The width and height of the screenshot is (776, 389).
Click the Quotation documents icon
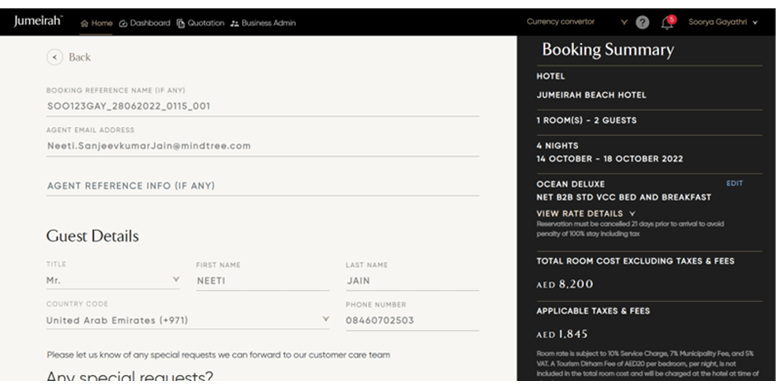pos(181,23)
